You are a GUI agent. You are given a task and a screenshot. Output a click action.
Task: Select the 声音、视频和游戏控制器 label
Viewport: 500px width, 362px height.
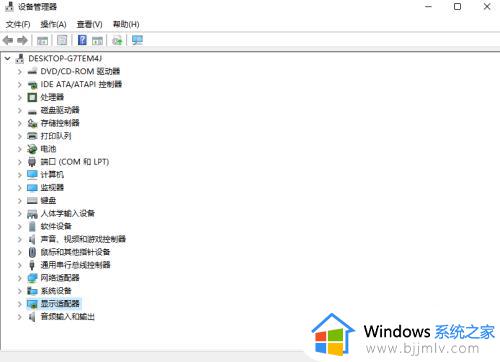[x=83, y=239]
